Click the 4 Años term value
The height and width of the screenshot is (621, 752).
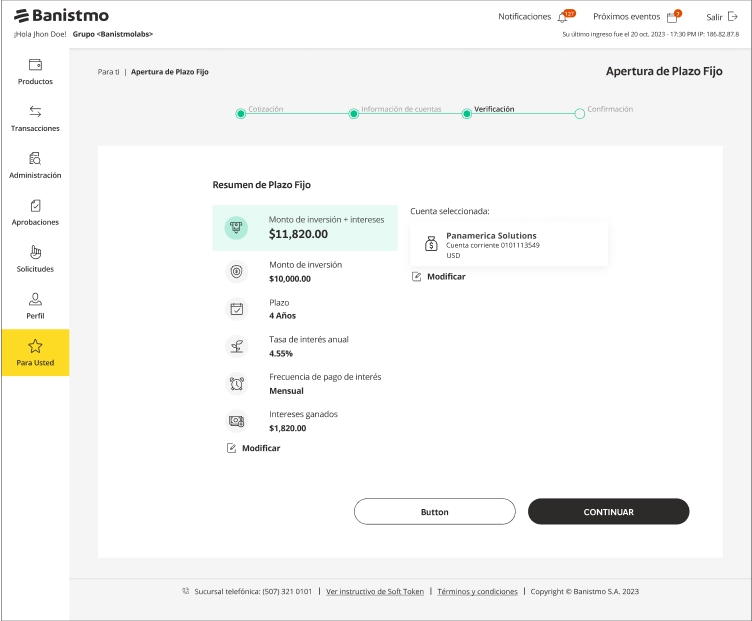(x=282, y=316)
